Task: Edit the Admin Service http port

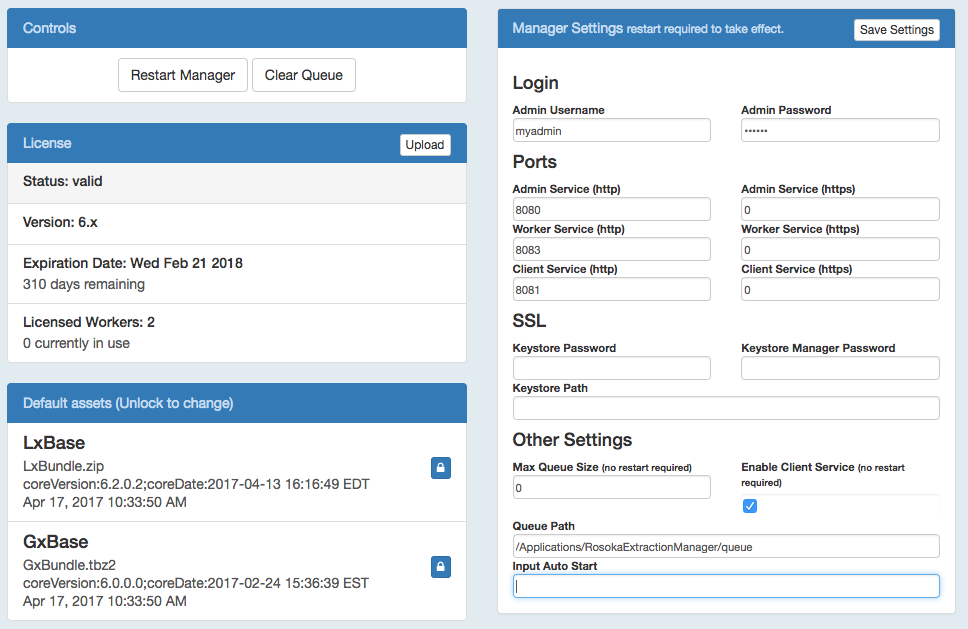Action: 611,209
